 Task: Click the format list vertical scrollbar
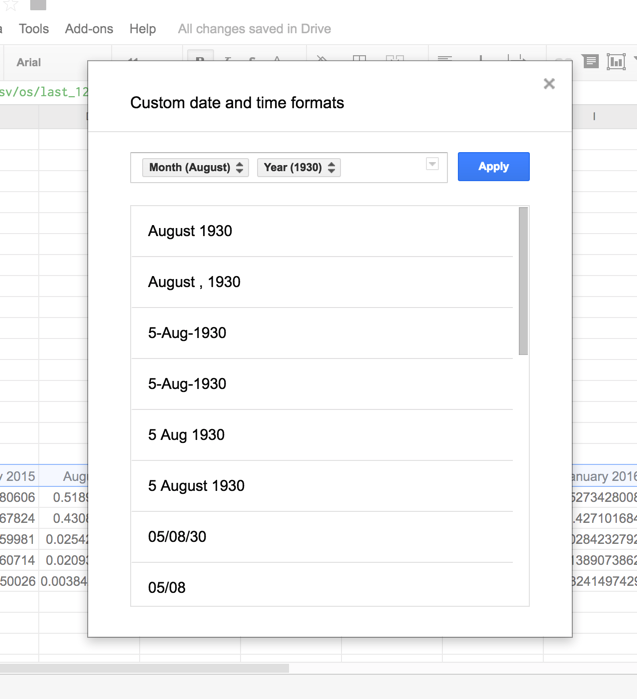[x=523, y=282]
